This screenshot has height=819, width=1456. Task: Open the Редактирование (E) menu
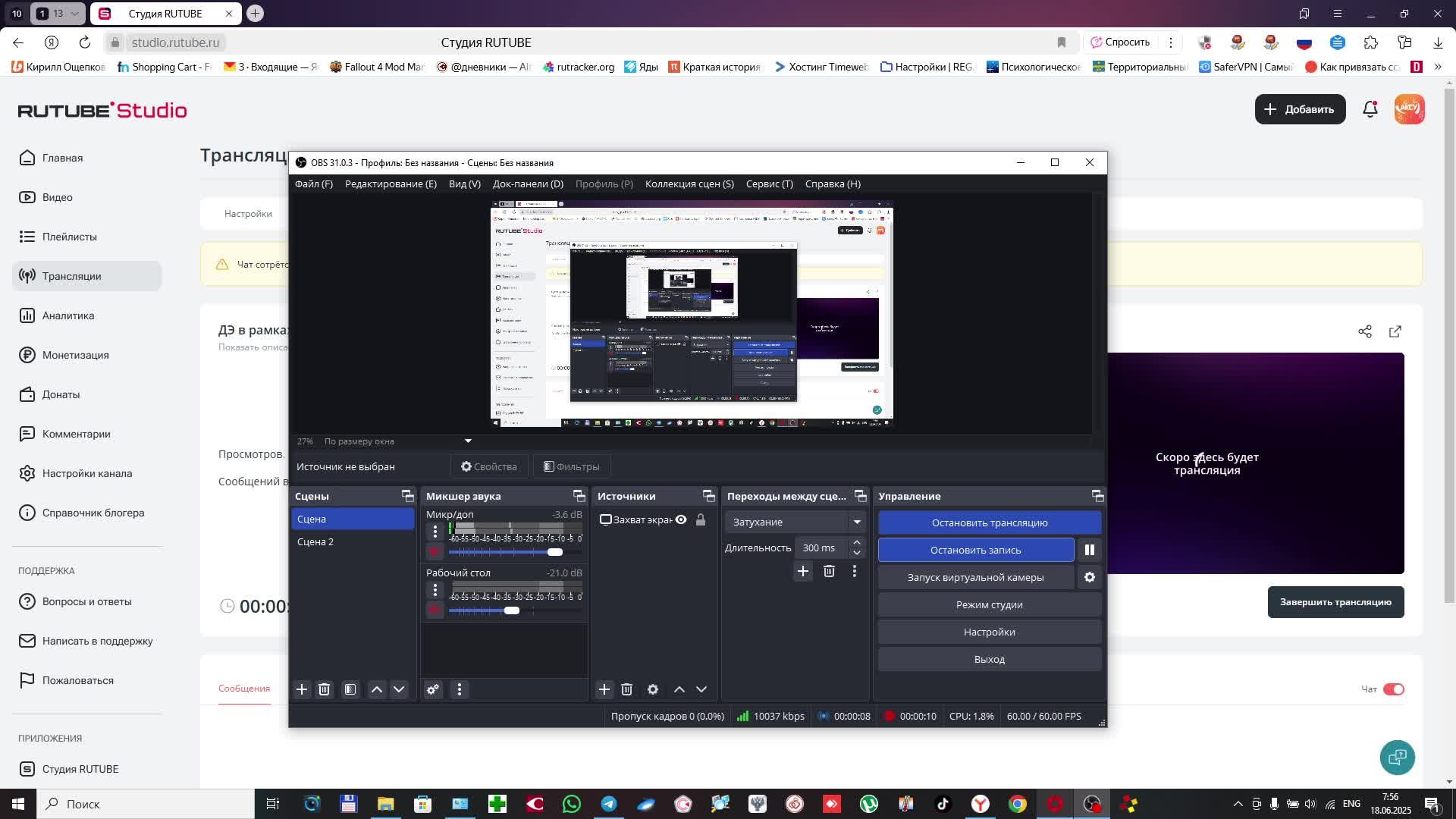point(391,184)
